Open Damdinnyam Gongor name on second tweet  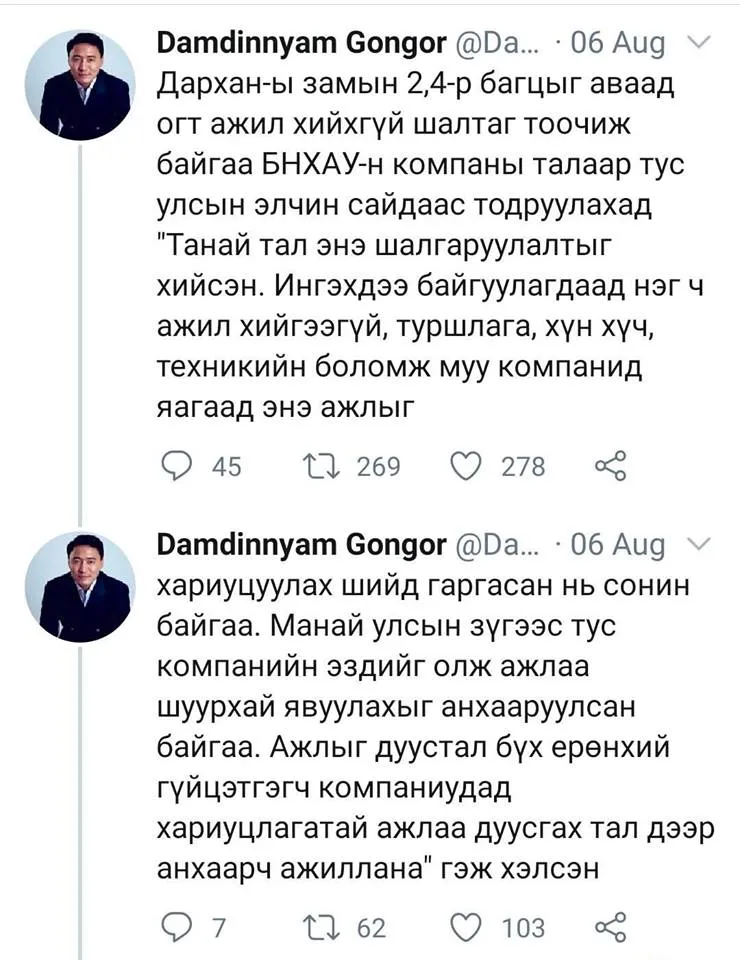coord(302,545)
